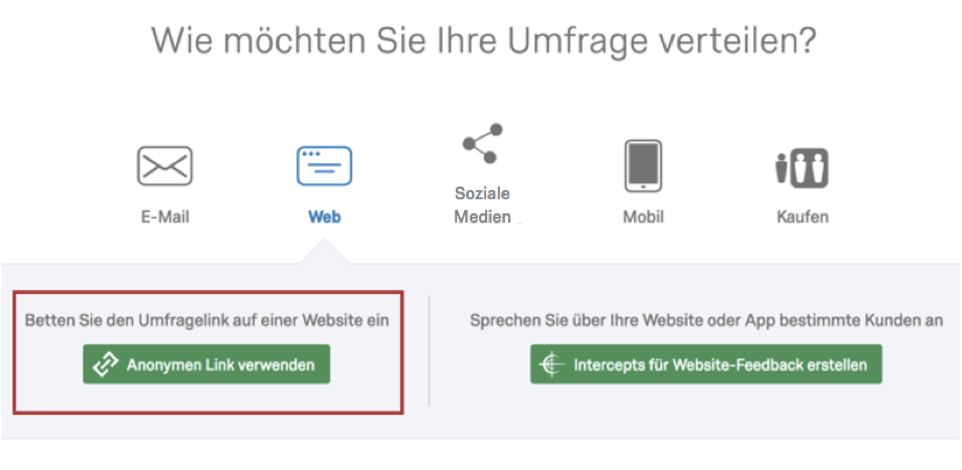Click the chain link icon in the Anonymen Link button

[x=105, y=364]
